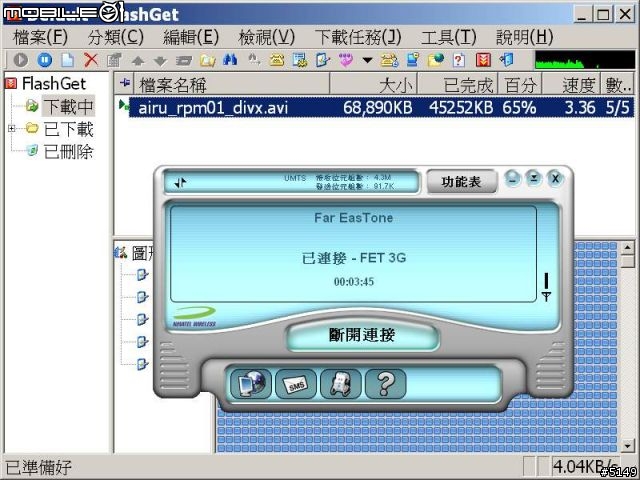Click the purple speed mode icon
640x480 pixels.
click(346, 60)
